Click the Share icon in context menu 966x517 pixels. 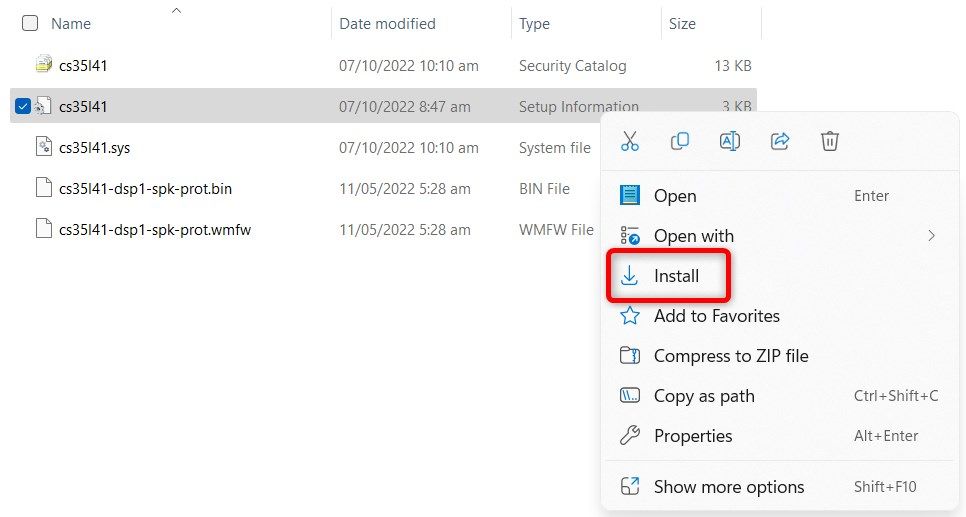tap(780, 141)
